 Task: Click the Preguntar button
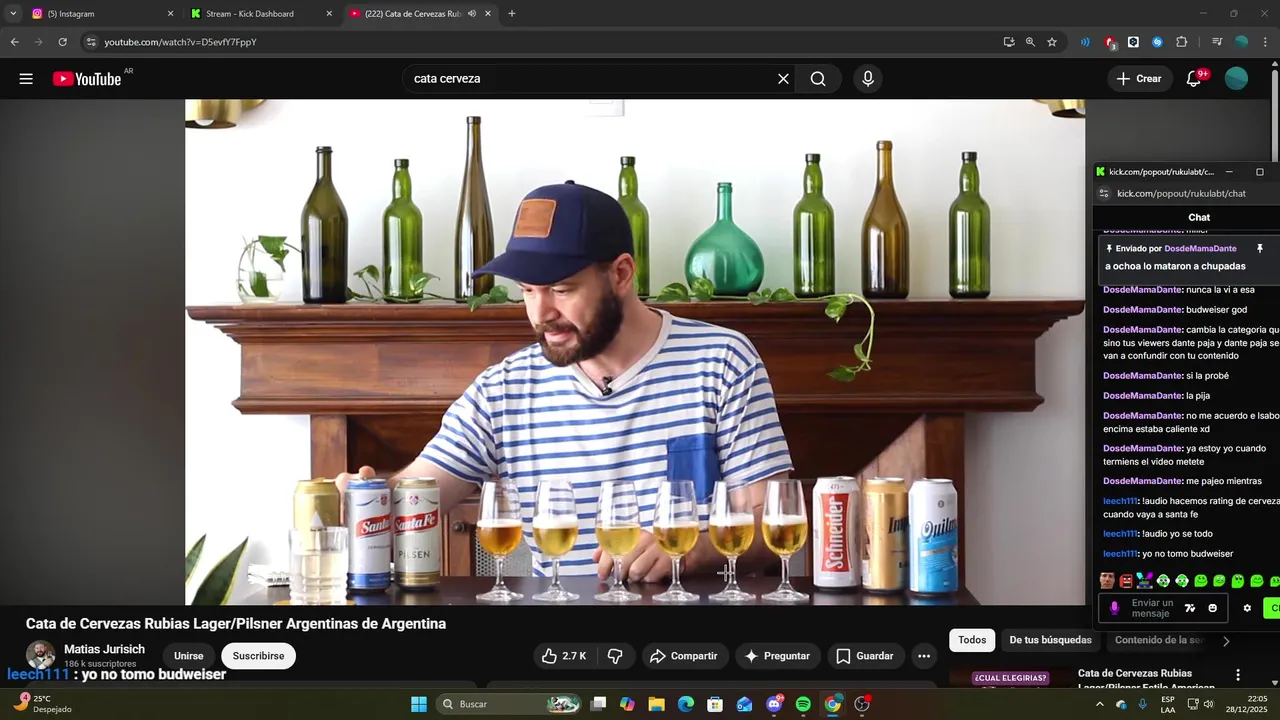[777, 656]
